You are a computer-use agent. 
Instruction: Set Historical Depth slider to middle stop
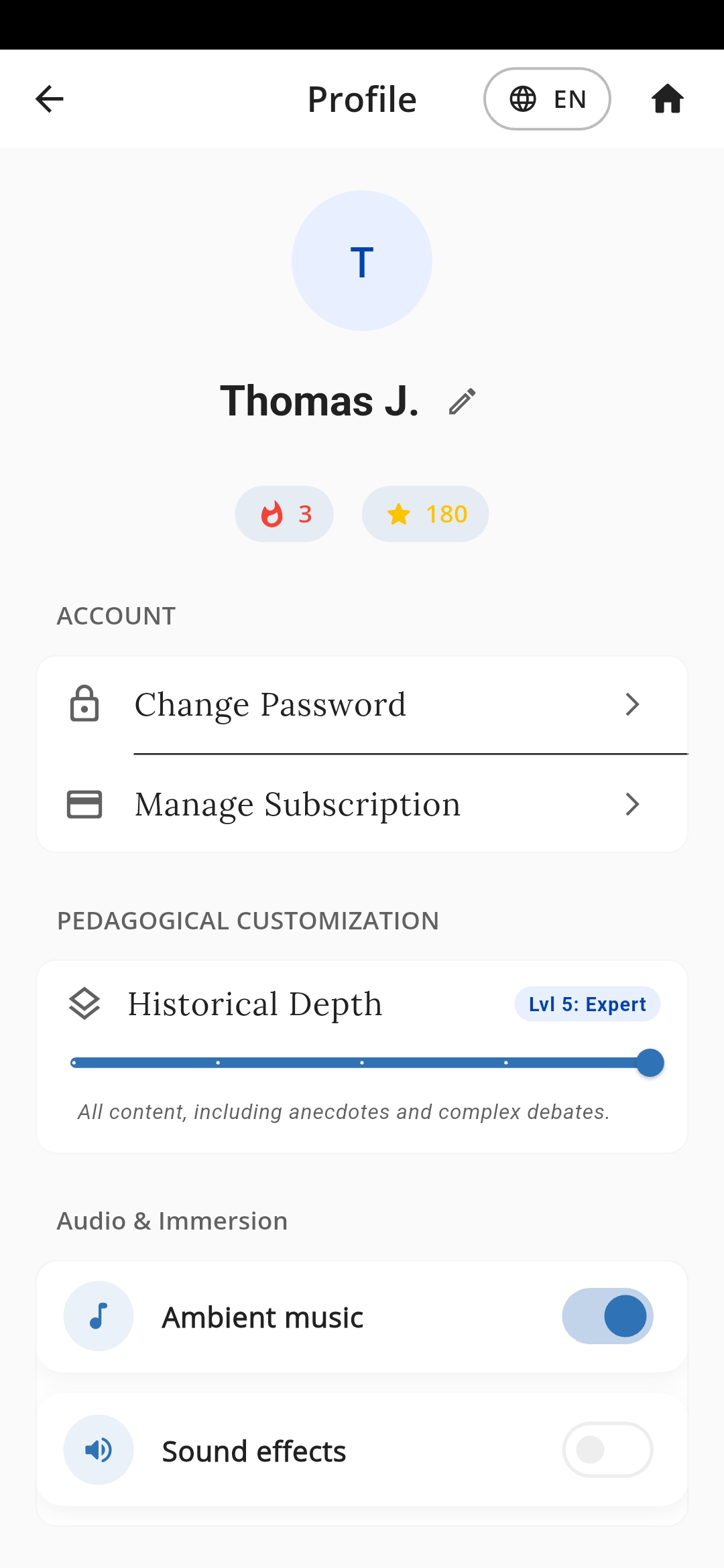(x=362, y=1063)
